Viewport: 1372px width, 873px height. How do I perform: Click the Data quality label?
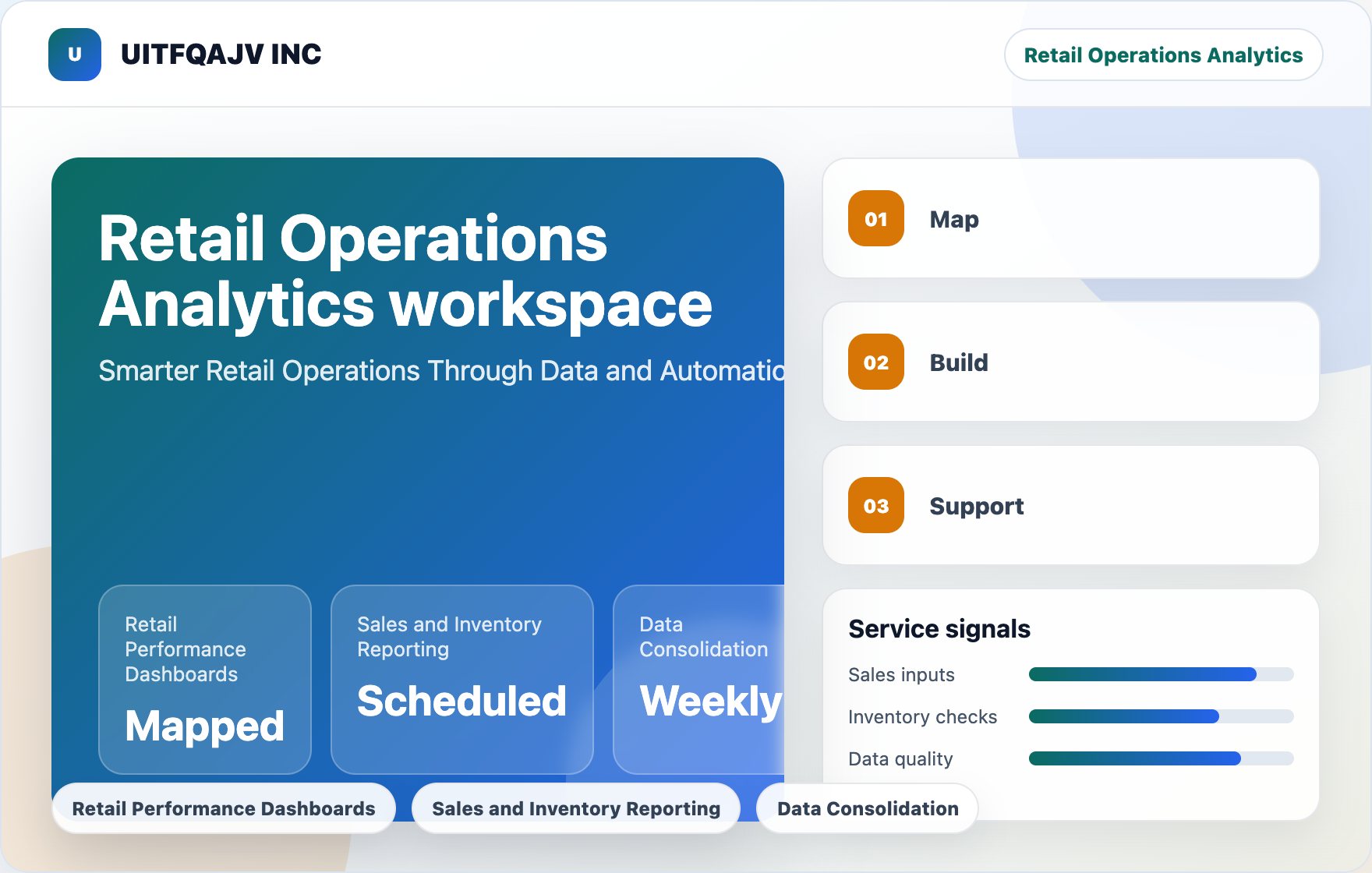(x=900, y=759)
